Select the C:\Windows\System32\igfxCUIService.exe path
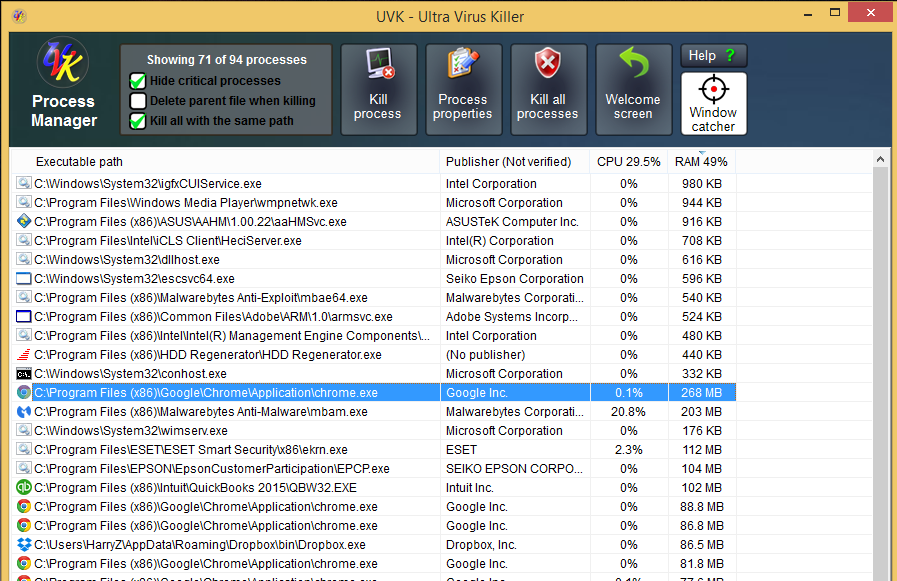This screenshot has height=581, width=897. [x=148, y=184]
